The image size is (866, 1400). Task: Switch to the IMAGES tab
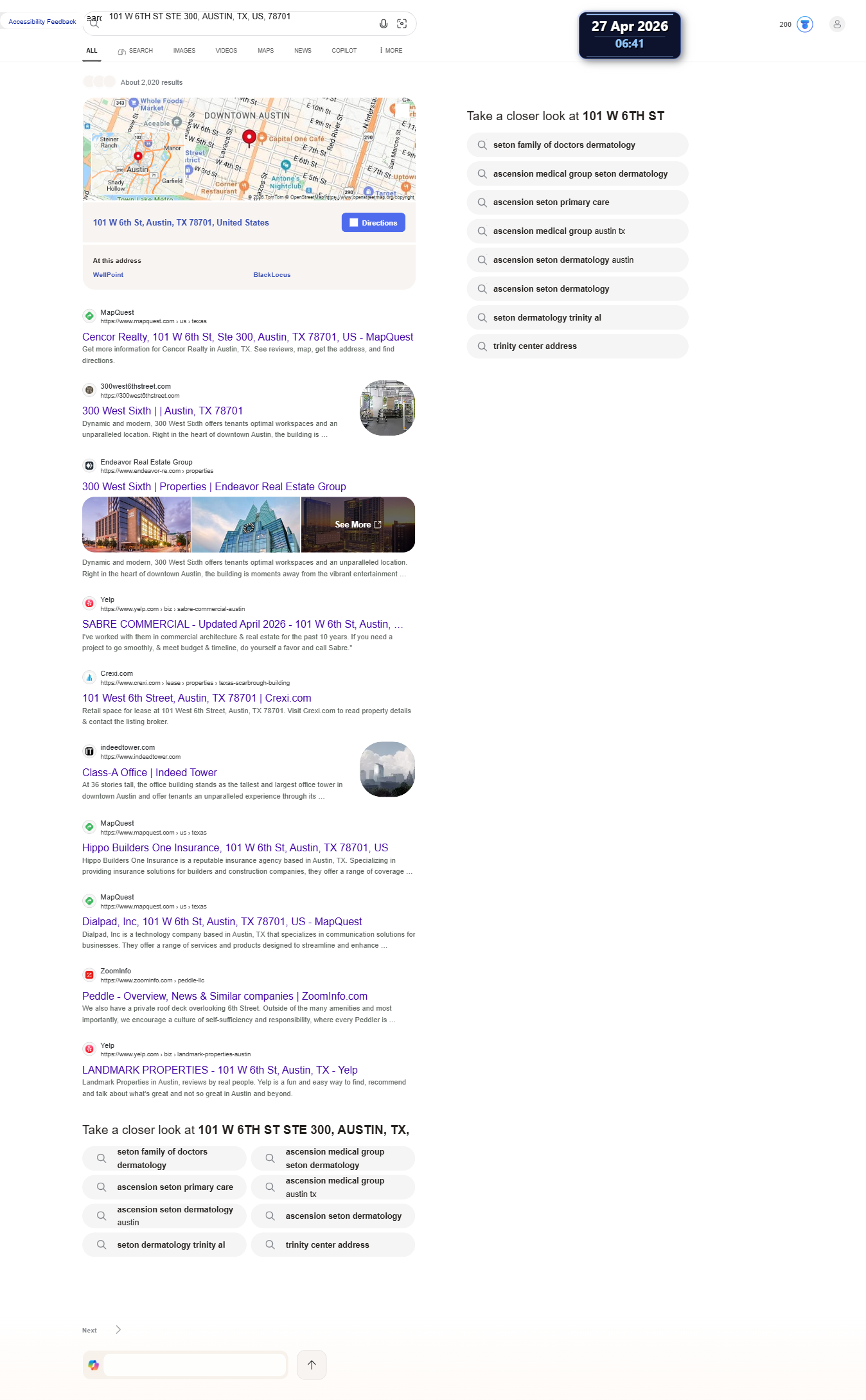click(184, 50)
